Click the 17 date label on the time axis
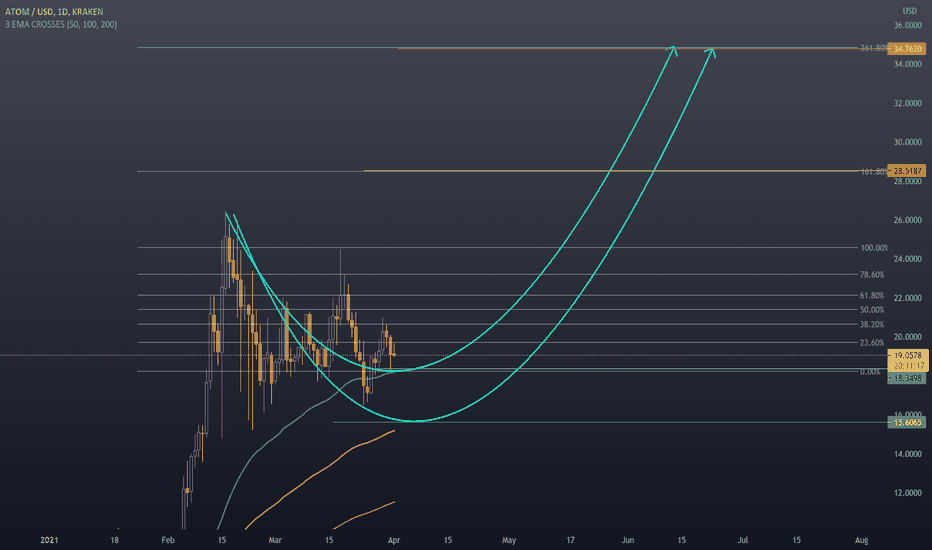This screenshot has height=550, width=932. pos(570,540)
